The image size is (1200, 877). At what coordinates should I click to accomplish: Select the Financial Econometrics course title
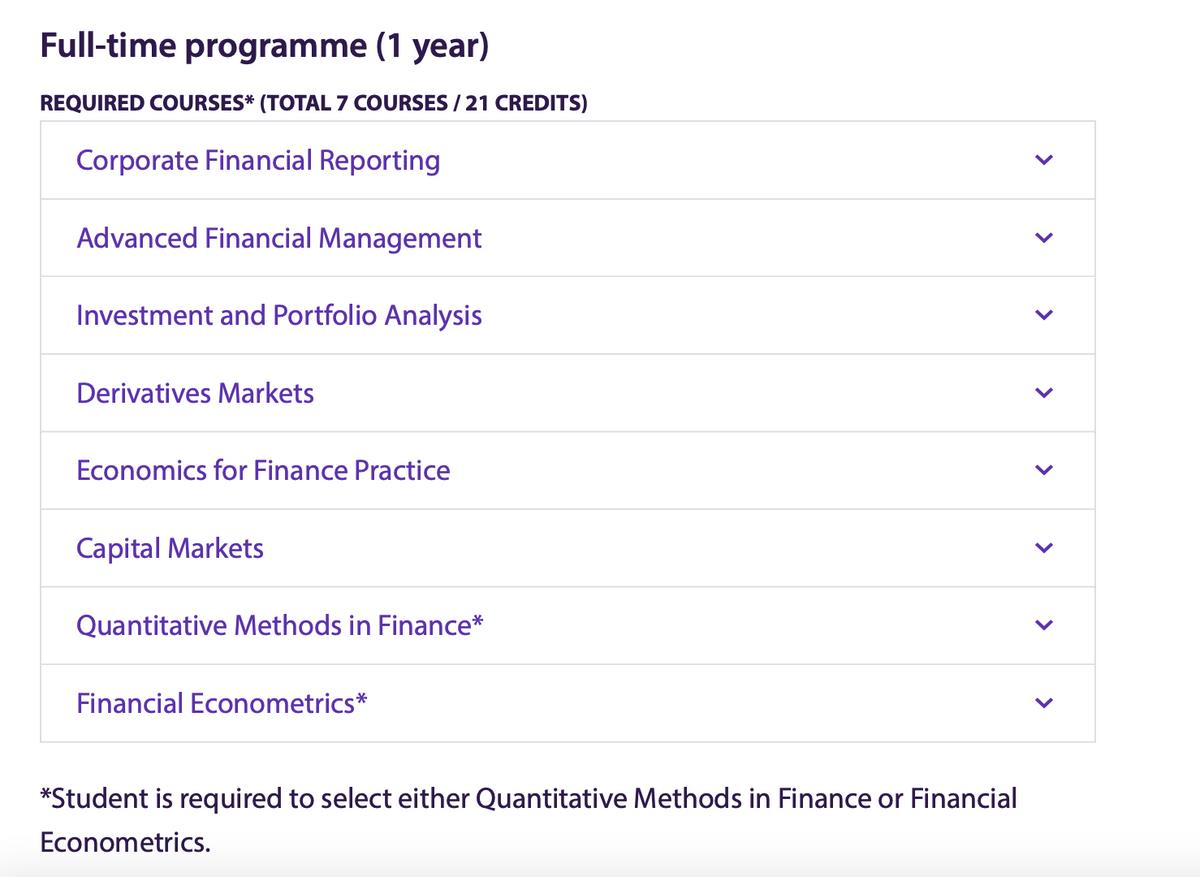pyautogui.click(x=221, y=703)
